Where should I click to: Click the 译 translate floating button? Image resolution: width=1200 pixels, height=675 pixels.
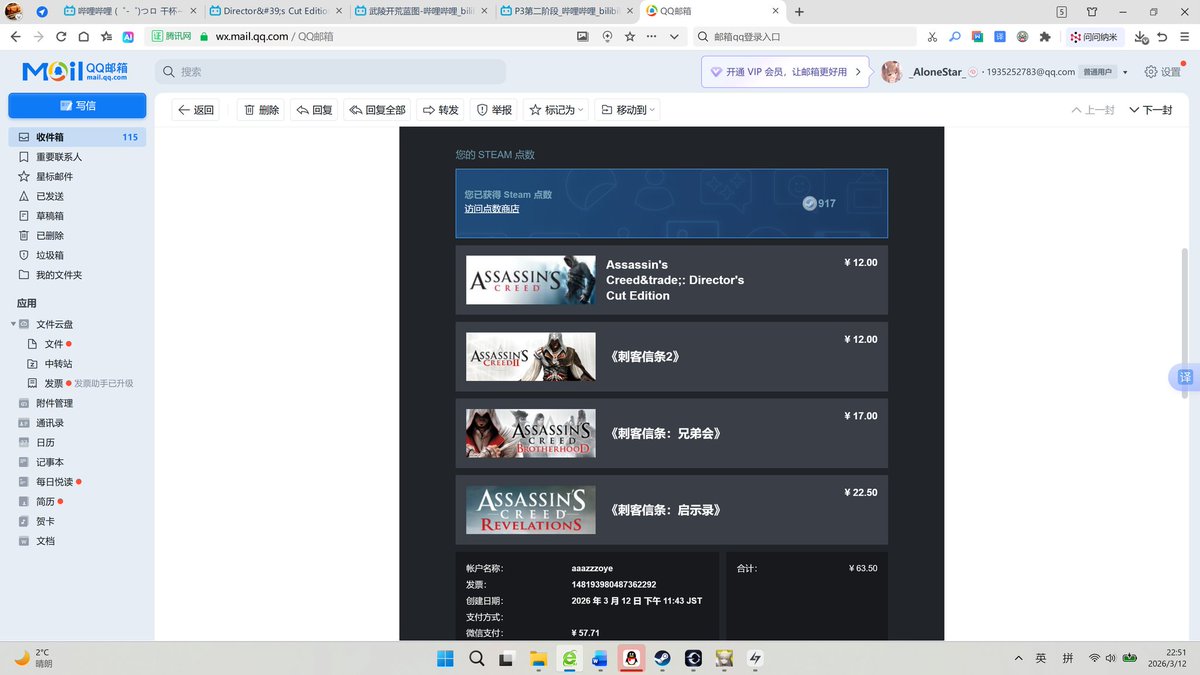coord(1185,378)
